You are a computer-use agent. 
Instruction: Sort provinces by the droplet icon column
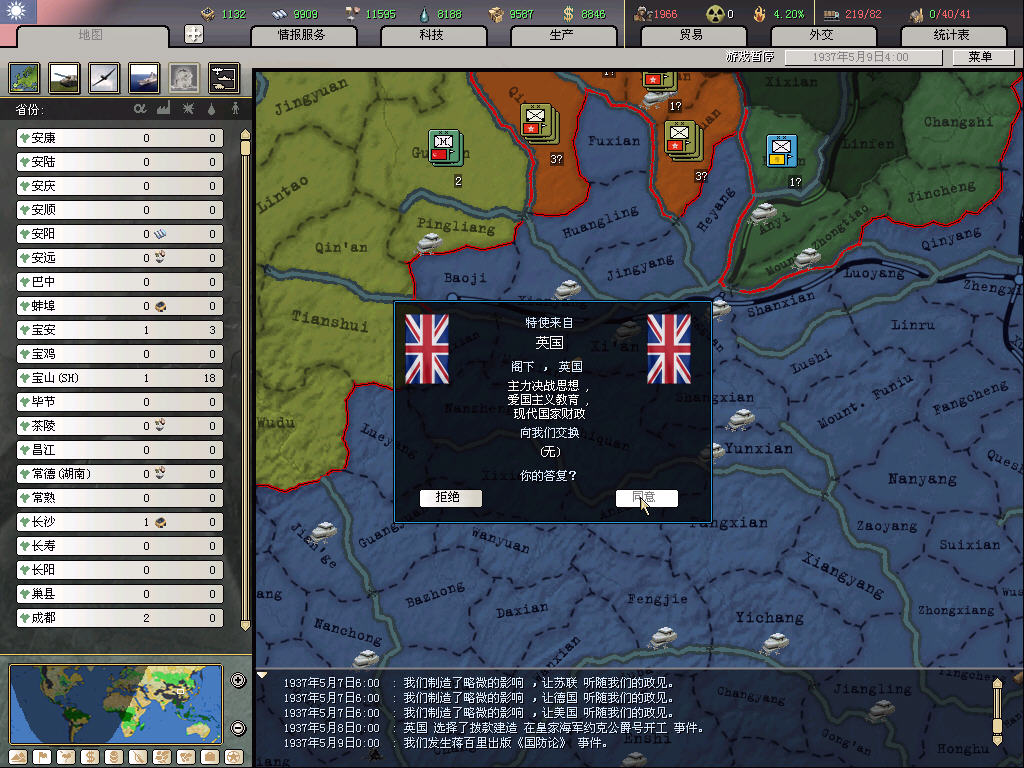point(212,109)
